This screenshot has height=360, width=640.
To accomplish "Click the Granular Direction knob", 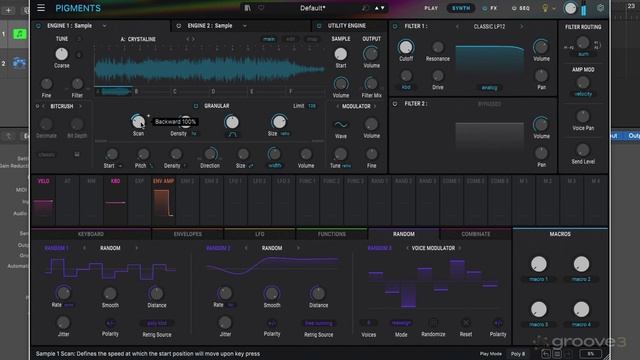I will pos(210,154).
